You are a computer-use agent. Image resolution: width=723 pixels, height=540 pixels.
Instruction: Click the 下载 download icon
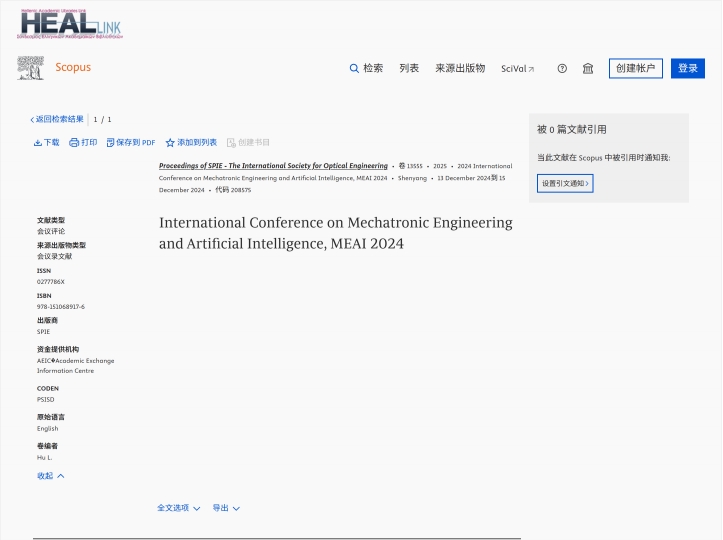click(x=38, y=143)
